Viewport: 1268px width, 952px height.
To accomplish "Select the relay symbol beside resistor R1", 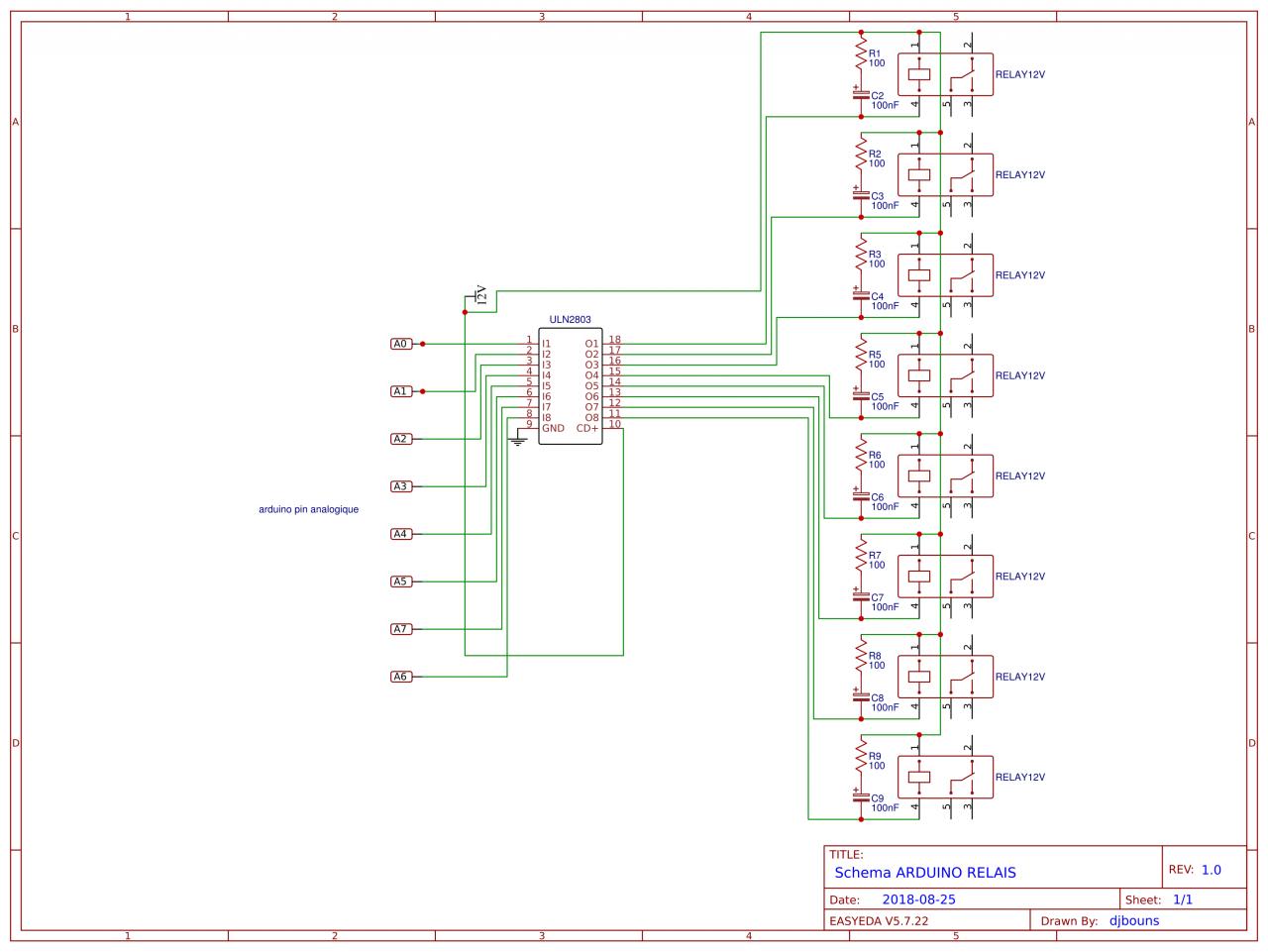I will pos(945,74).
